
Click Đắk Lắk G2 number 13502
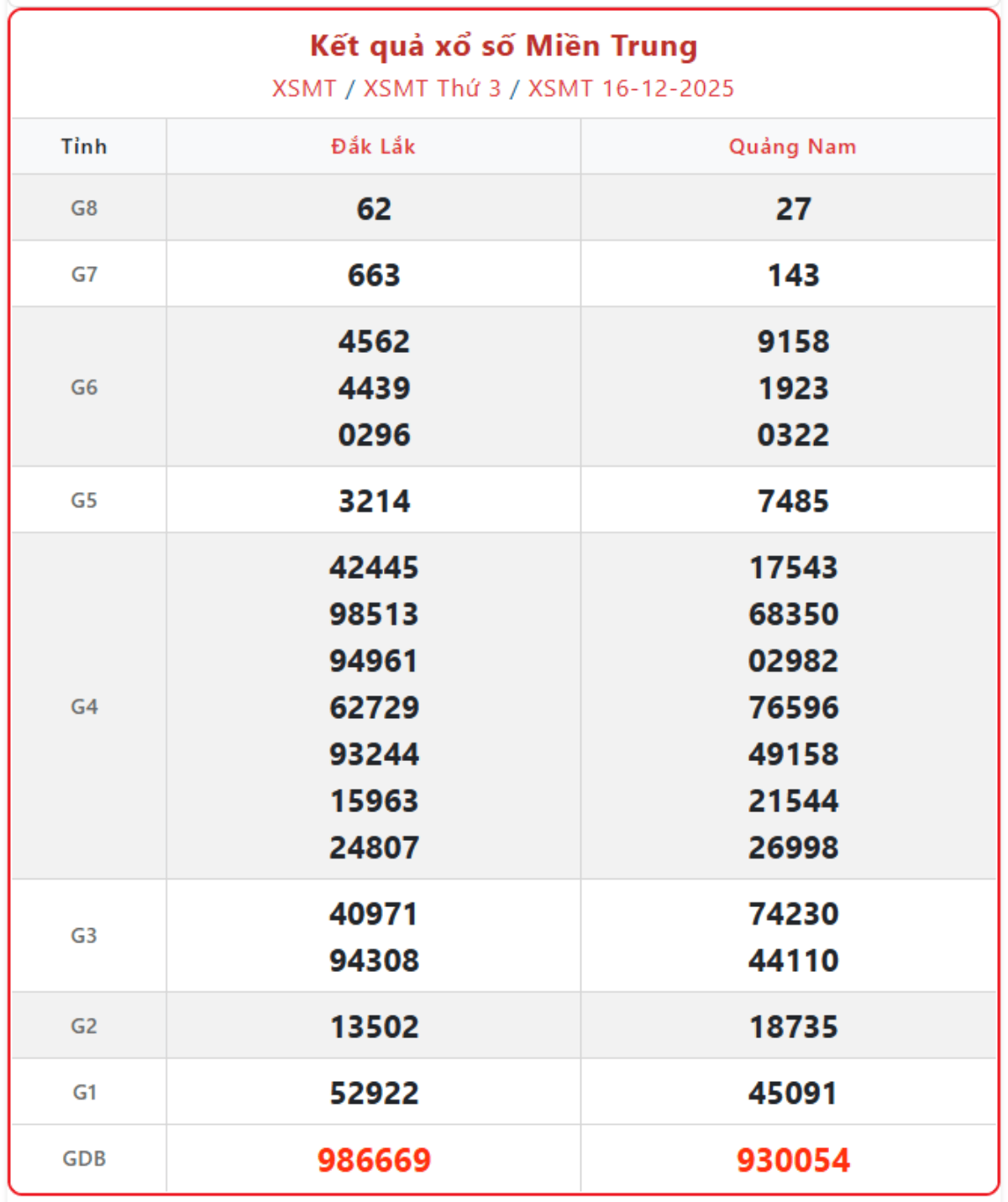[374, 1026]
